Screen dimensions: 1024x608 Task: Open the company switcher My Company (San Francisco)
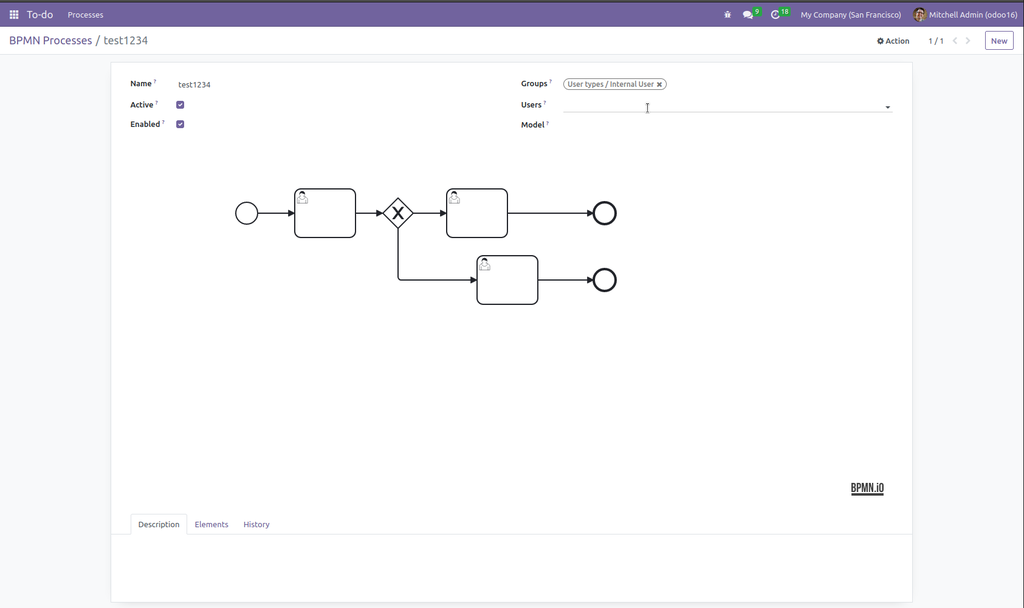click(850, 14)
